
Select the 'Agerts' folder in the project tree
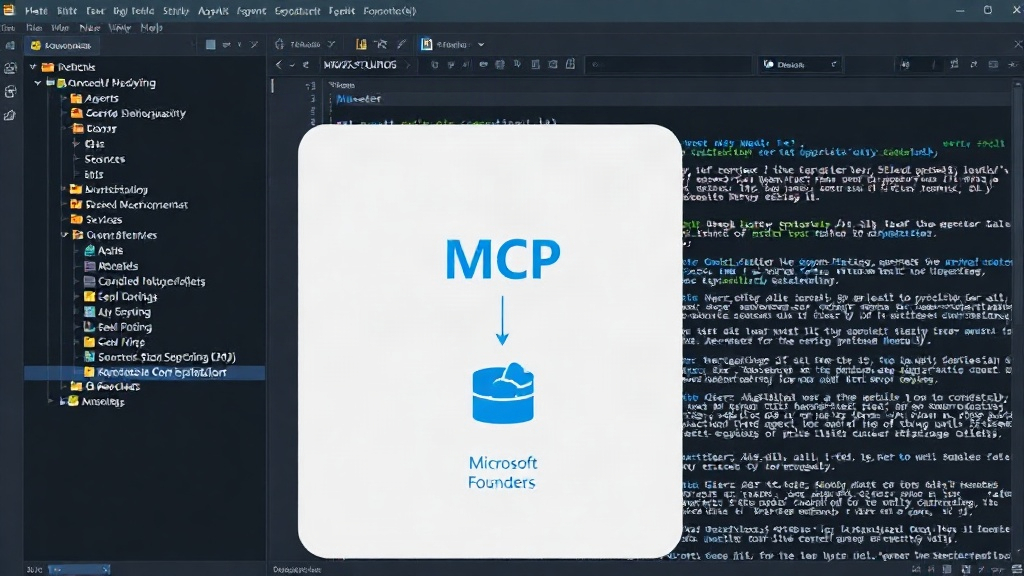(x=95, y=98)
